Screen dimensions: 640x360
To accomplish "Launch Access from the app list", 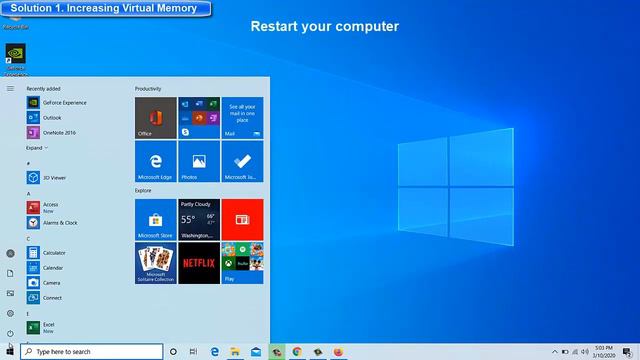I will 43,207.
